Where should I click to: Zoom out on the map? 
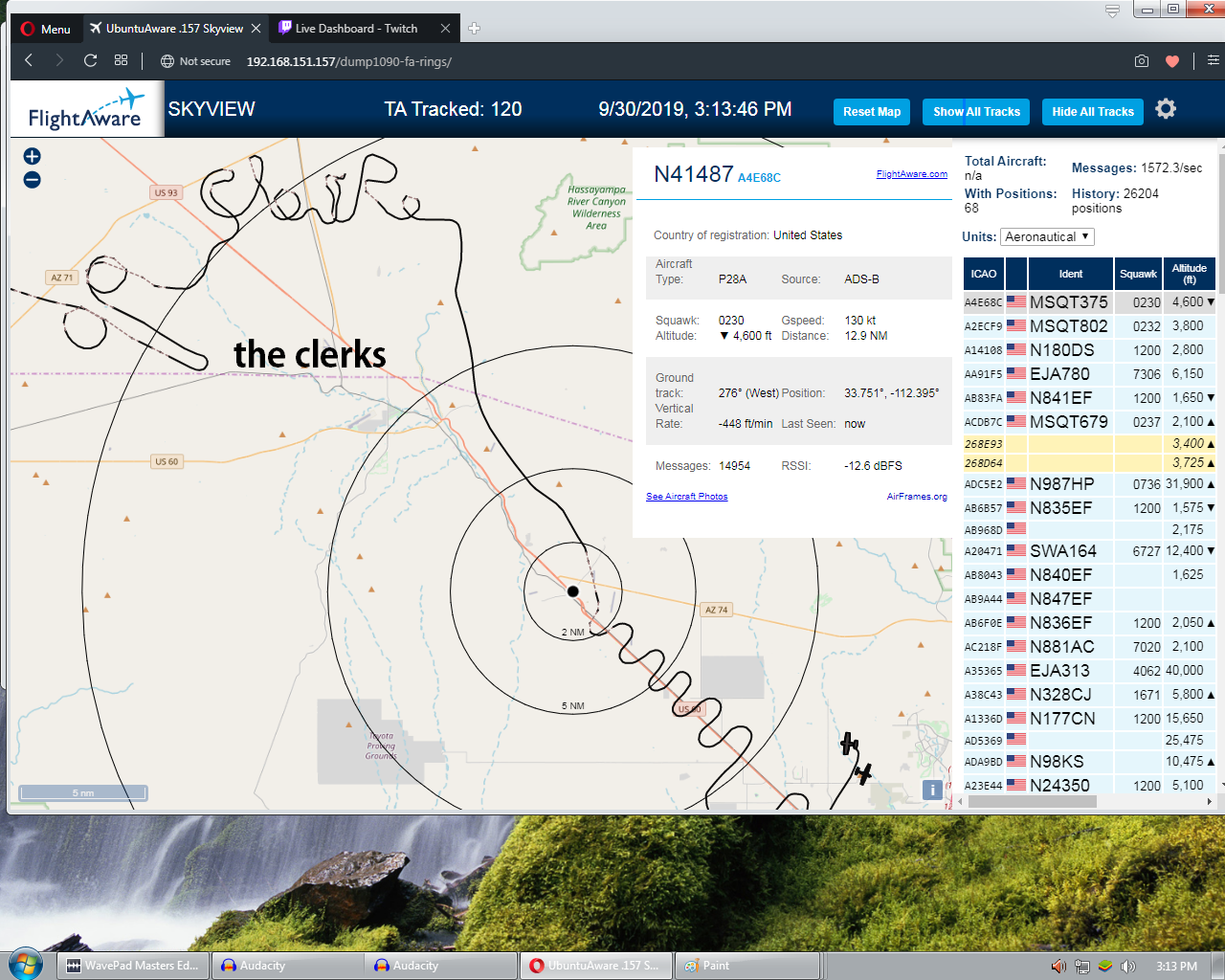coord(32,180)
